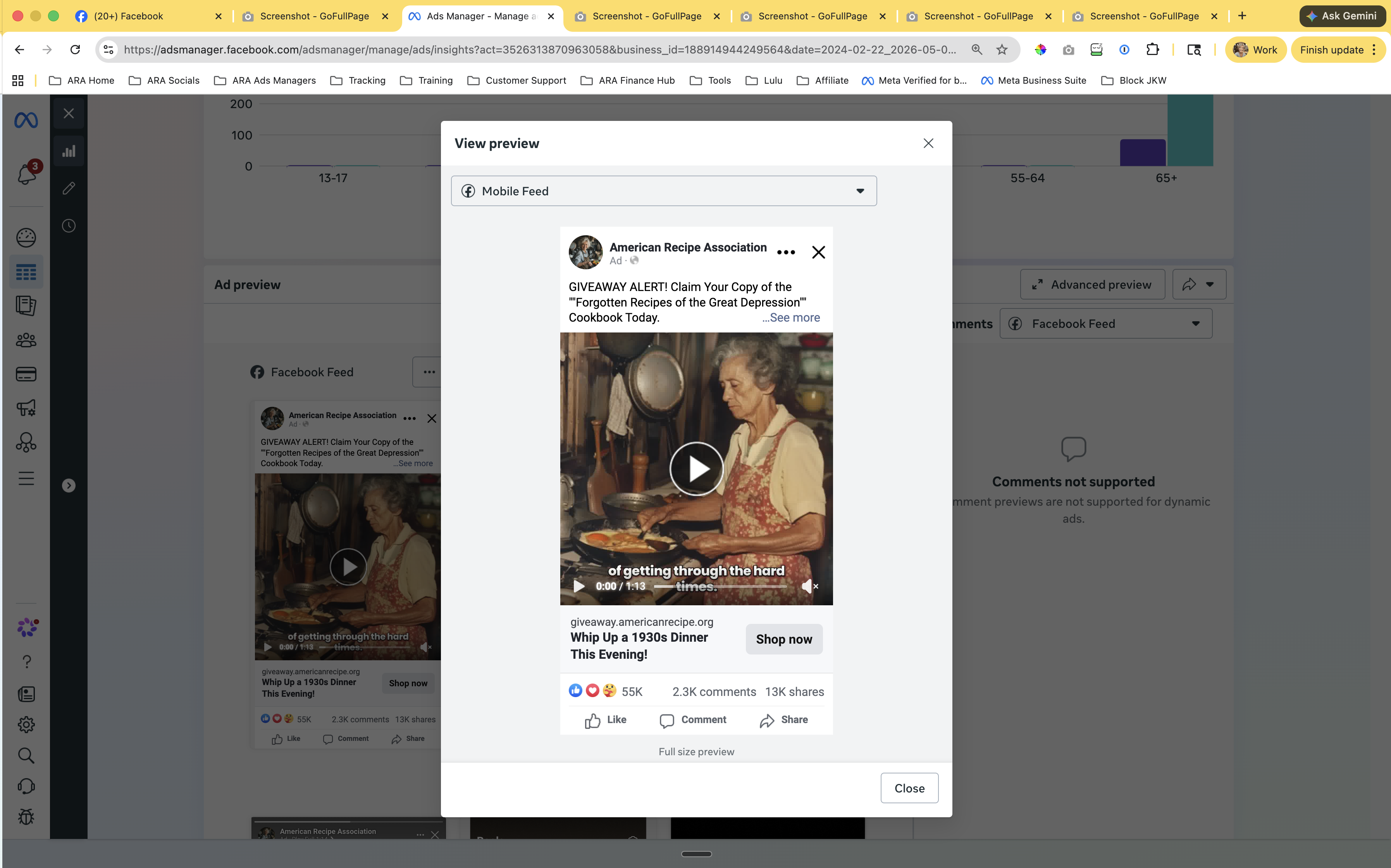
Task: Open the history clock icon
Action: (69, 226)
